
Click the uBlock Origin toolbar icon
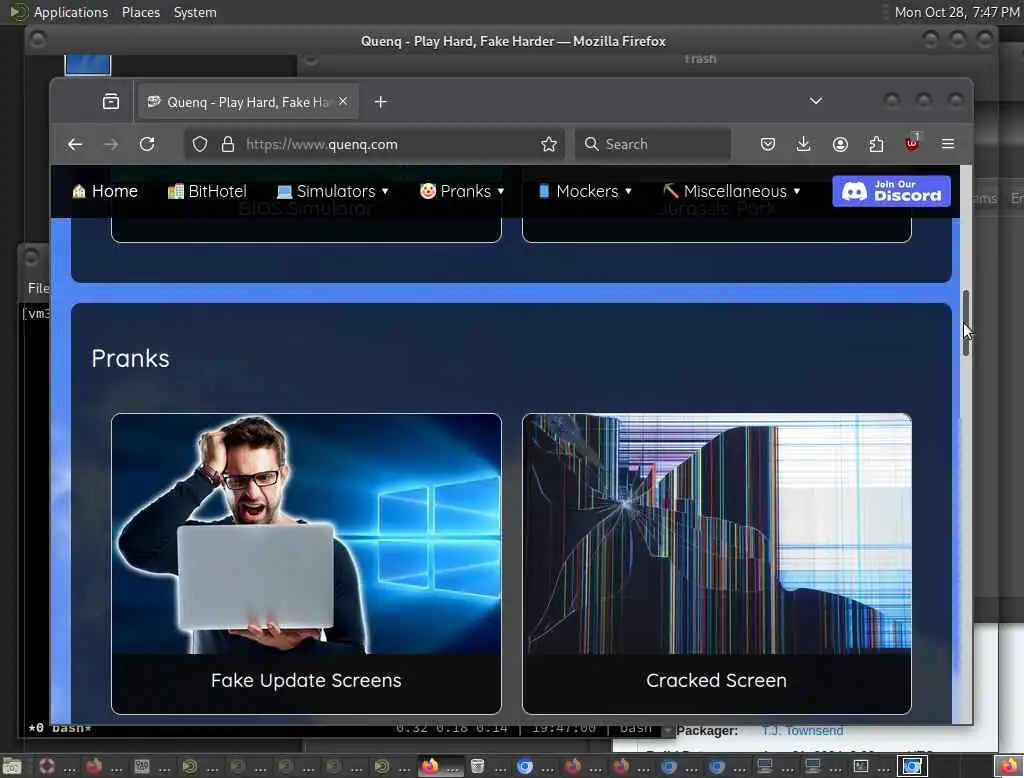click(912, 143)
